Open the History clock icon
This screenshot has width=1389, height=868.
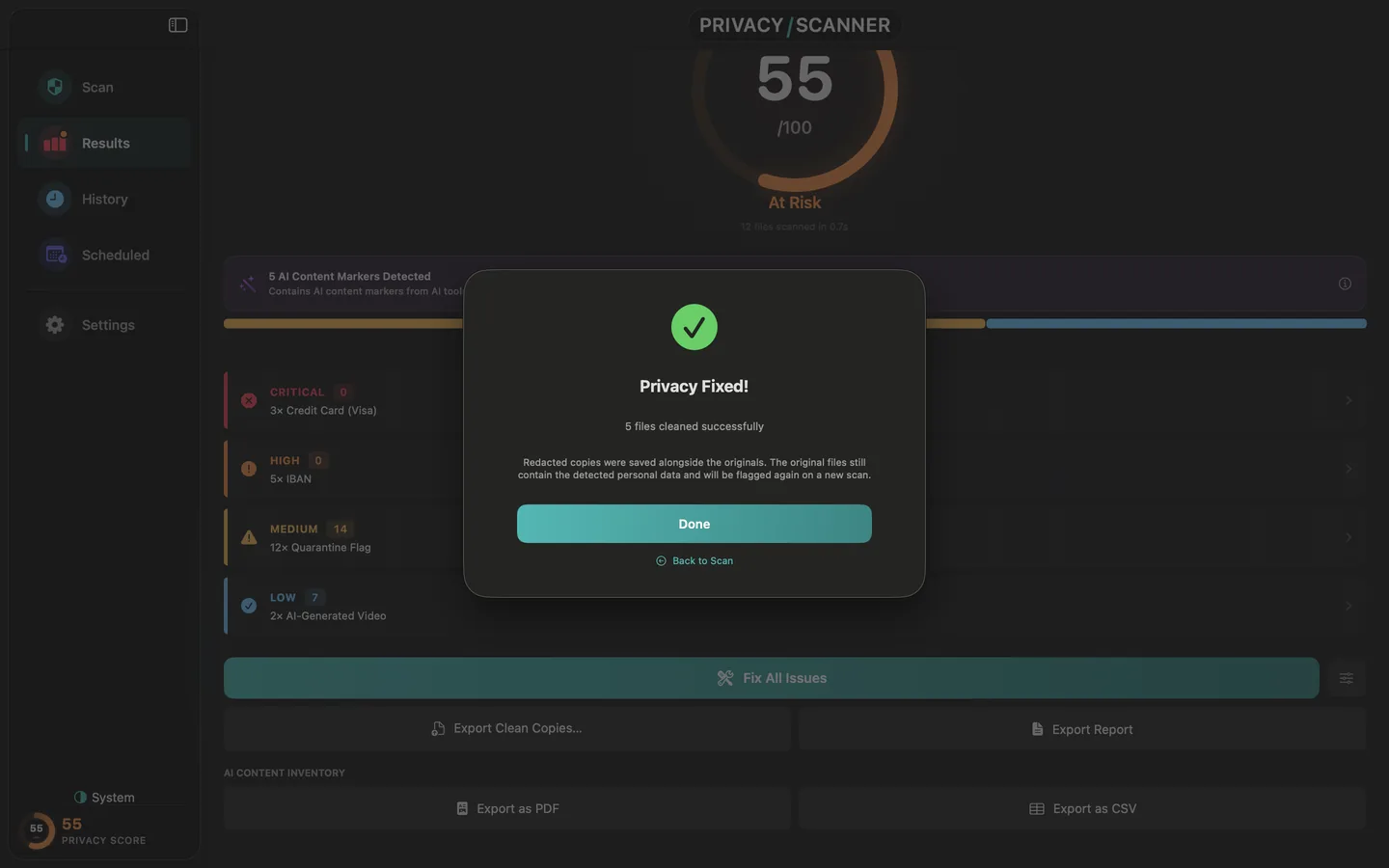click(55, 199)
